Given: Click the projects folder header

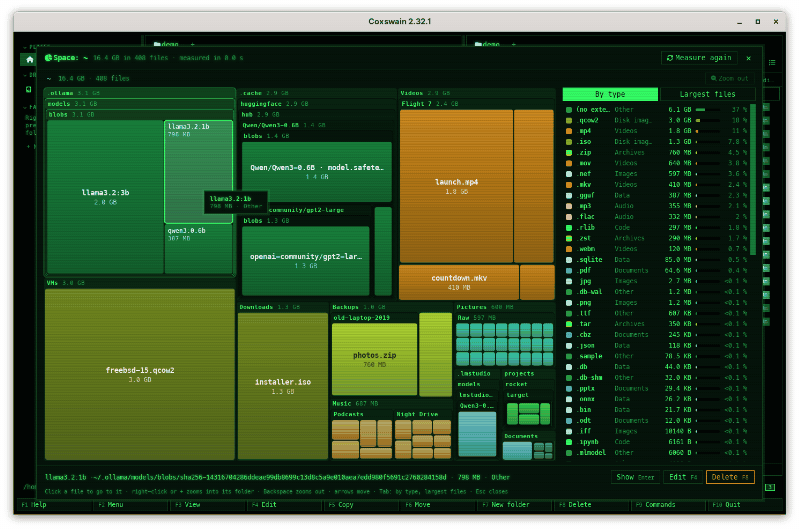Looking at the screenshot, I should tap(528, 374).
